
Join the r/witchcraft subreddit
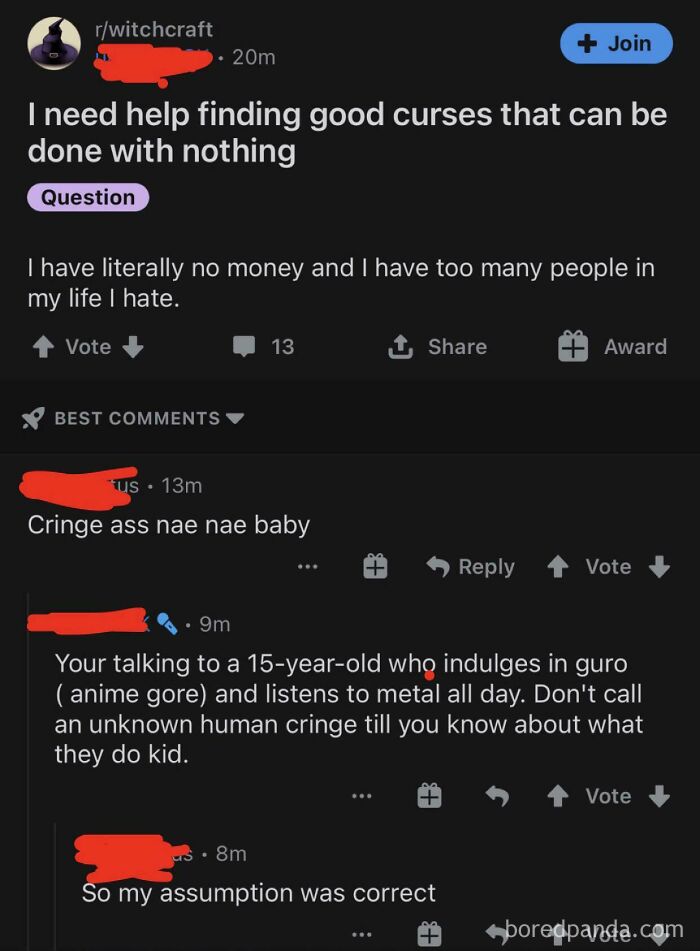pos(616,44)
